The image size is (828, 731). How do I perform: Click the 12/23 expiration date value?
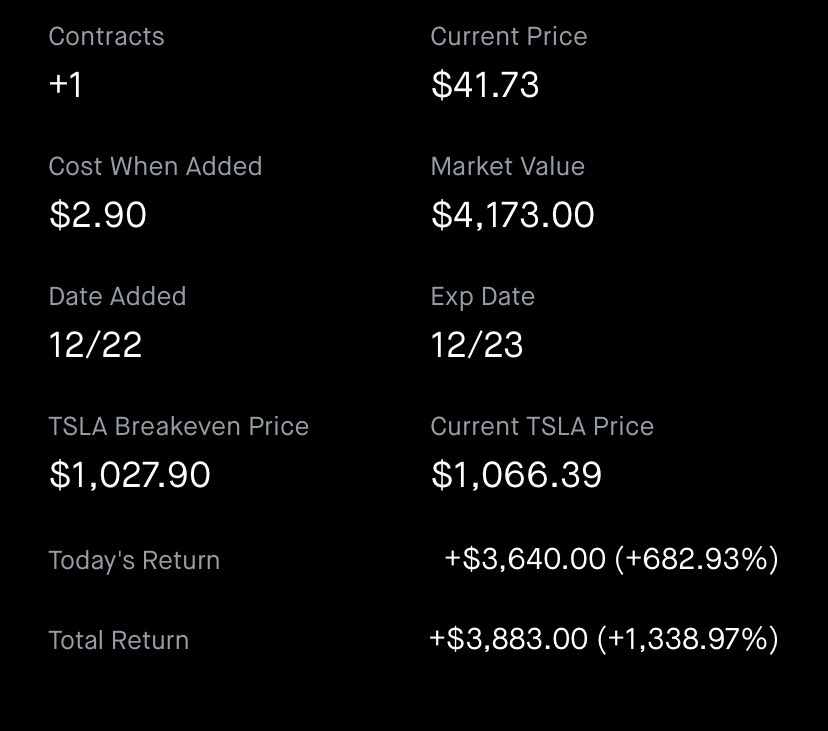tap(477, 345)
